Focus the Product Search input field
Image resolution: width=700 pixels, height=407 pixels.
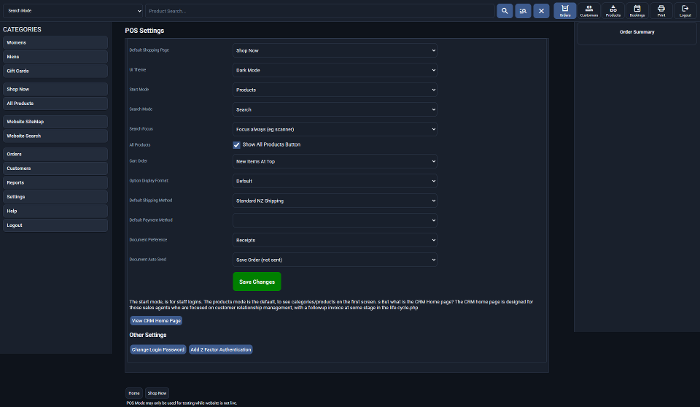pos(320,11)
